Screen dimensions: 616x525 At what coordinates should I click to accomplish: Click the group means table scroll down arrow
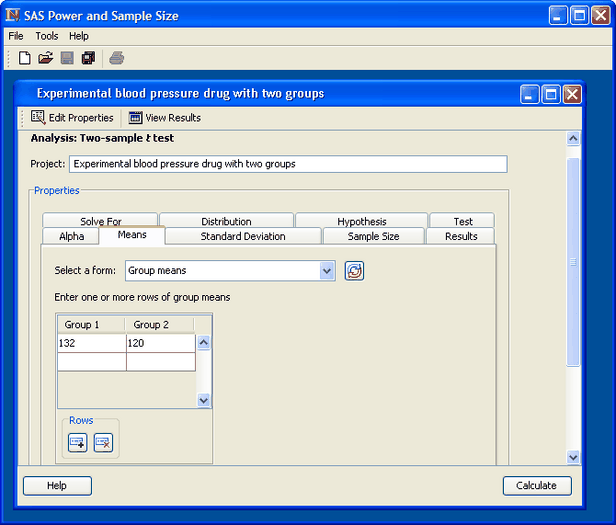click(204, 400)
